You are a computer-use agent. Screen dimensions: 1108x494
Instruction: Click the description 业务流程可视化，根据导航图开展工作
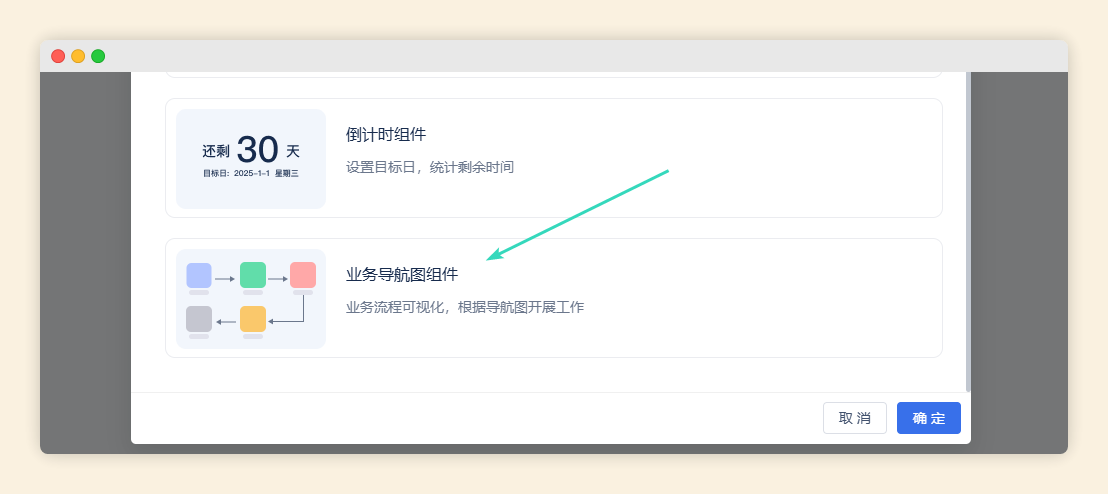point(465,307)
